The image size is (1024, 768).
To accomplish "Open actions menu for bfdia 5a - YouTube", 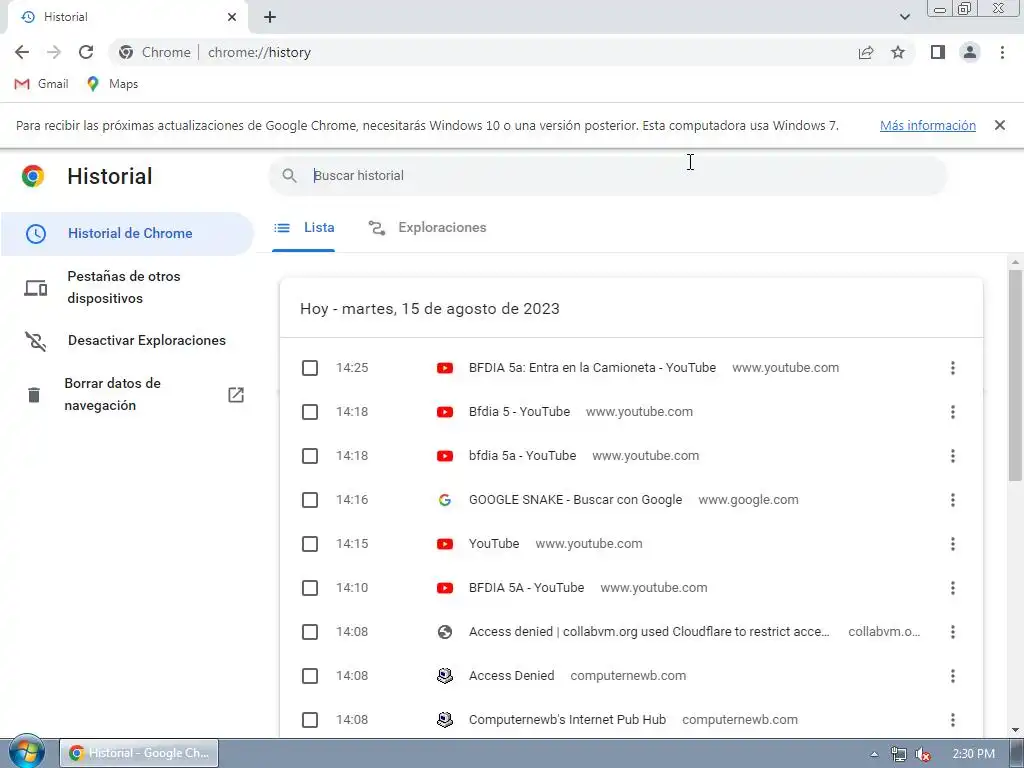I will (x=953, y=456).
